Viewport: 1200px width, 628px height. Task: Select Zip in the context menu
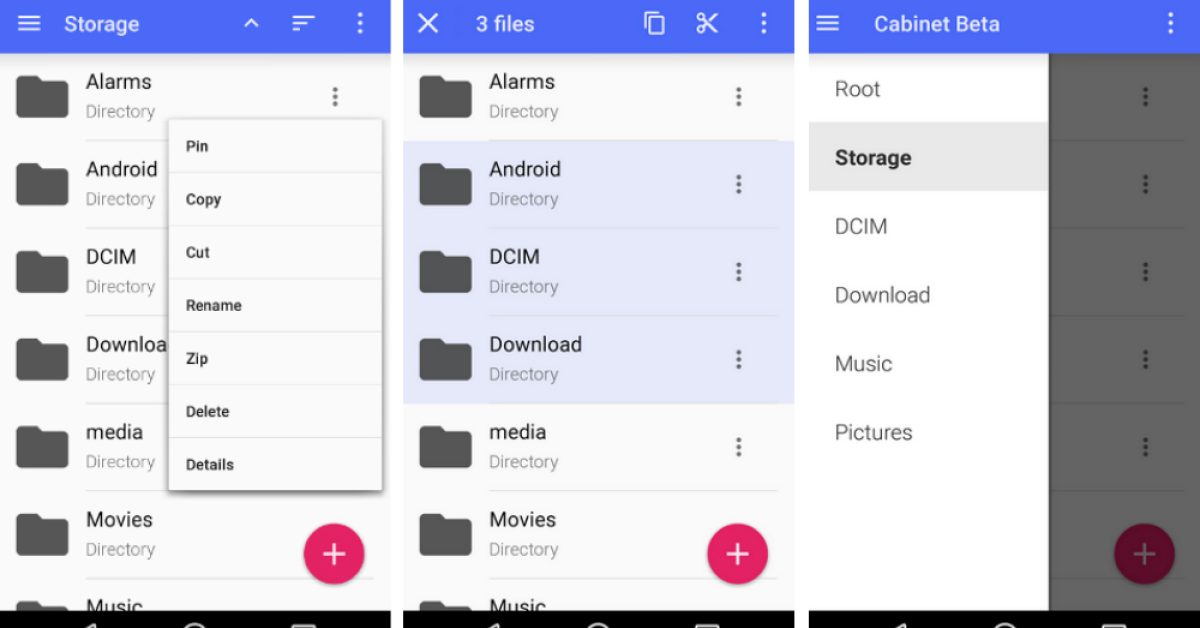197,359
